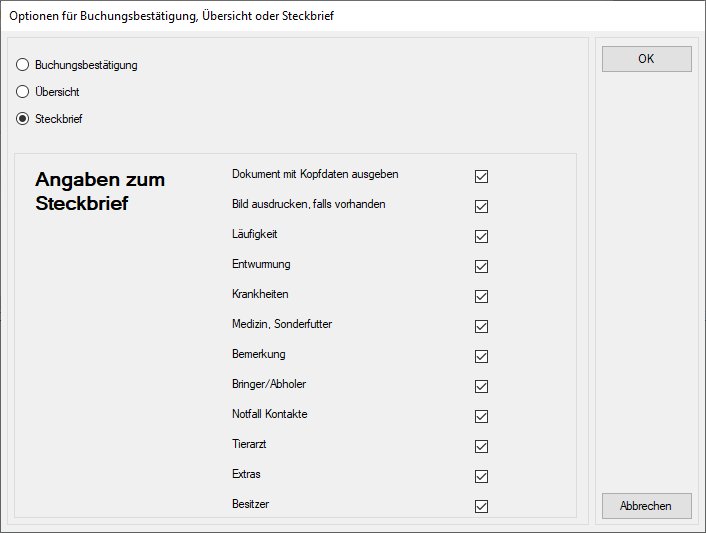Disable the Läufigkeit checkbox

481,236
